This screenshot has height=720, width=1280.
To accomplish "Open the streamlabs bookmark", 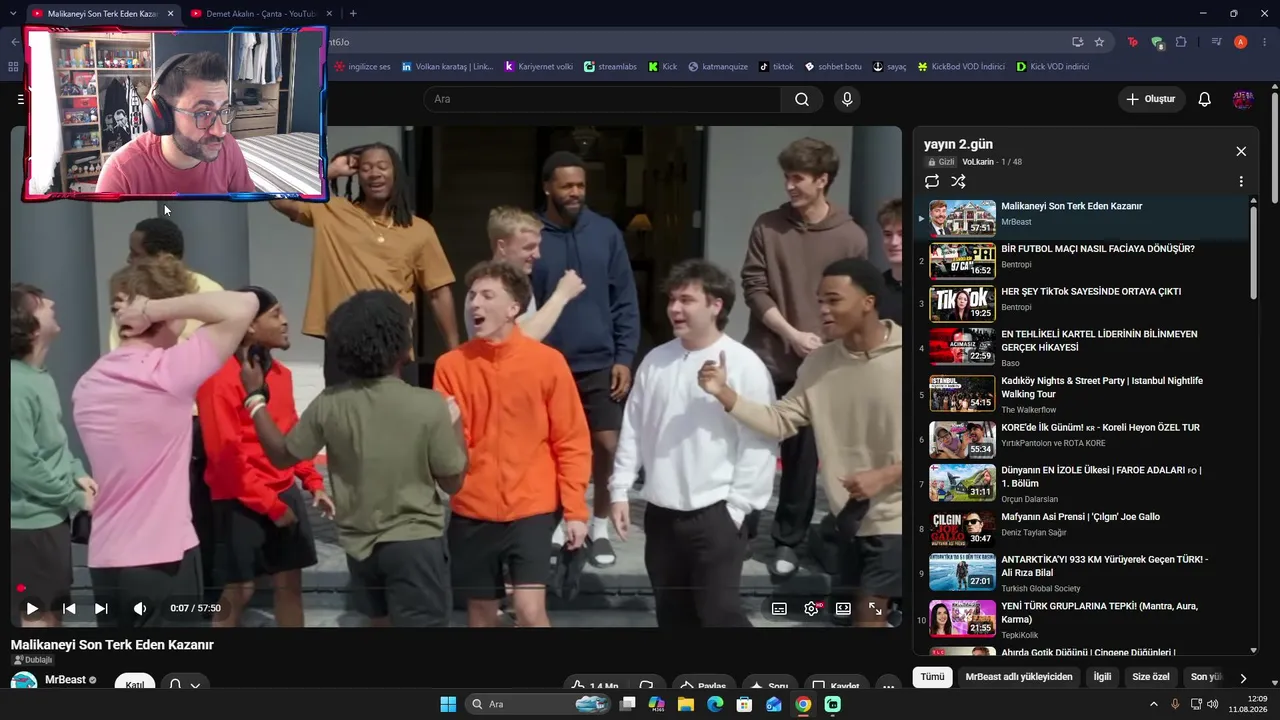I will click(610, 67).
